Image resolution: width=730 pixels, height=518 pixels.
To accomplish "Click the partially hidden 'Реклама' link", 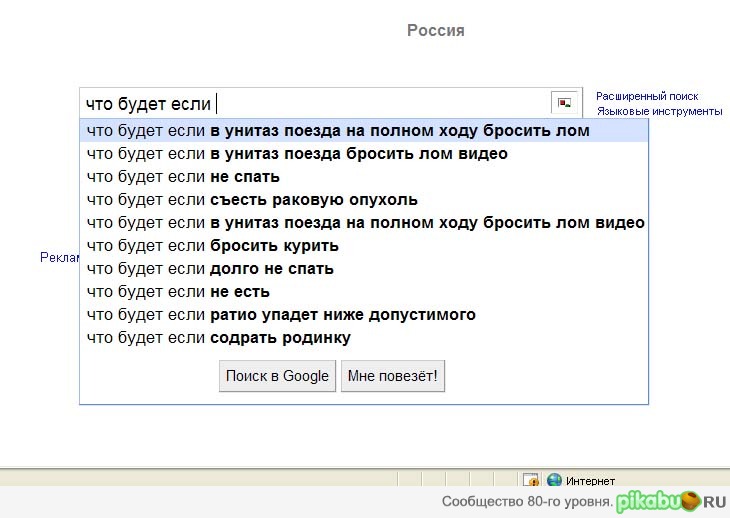I will (59, 258).
